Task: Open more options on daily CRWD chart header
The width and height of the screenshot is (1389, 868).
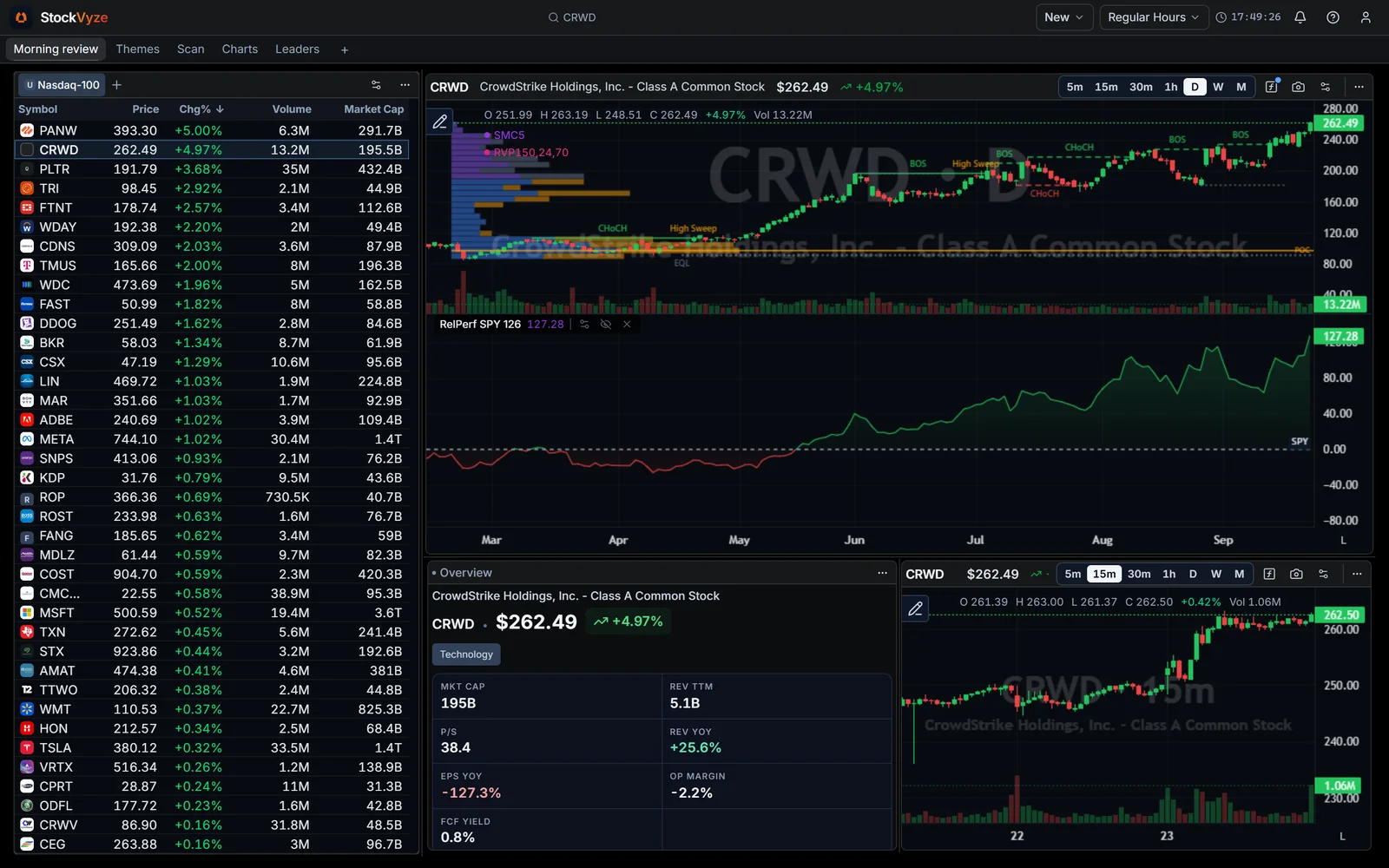Action: coord(1359,87)
